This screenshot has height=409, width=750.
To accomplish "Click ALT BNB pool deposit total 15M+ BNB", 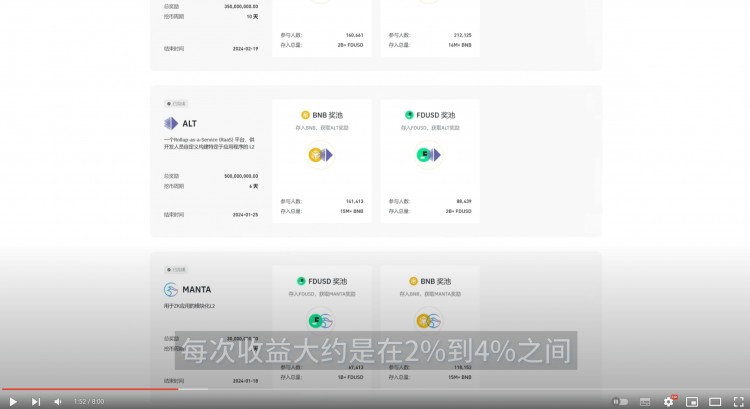I will point(352,211).
